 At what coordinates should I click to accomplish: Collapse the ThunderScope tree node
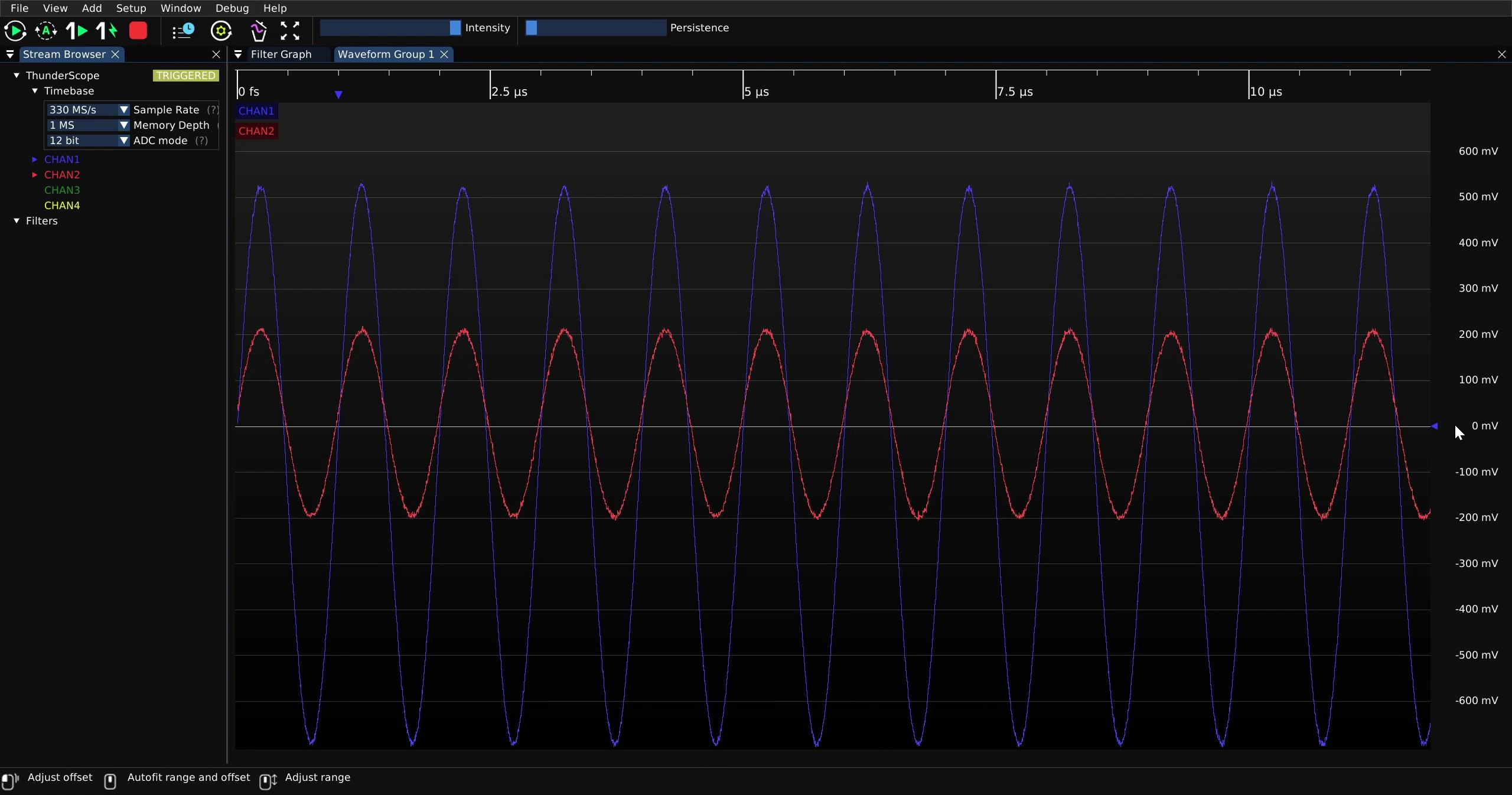click(17, 76)
